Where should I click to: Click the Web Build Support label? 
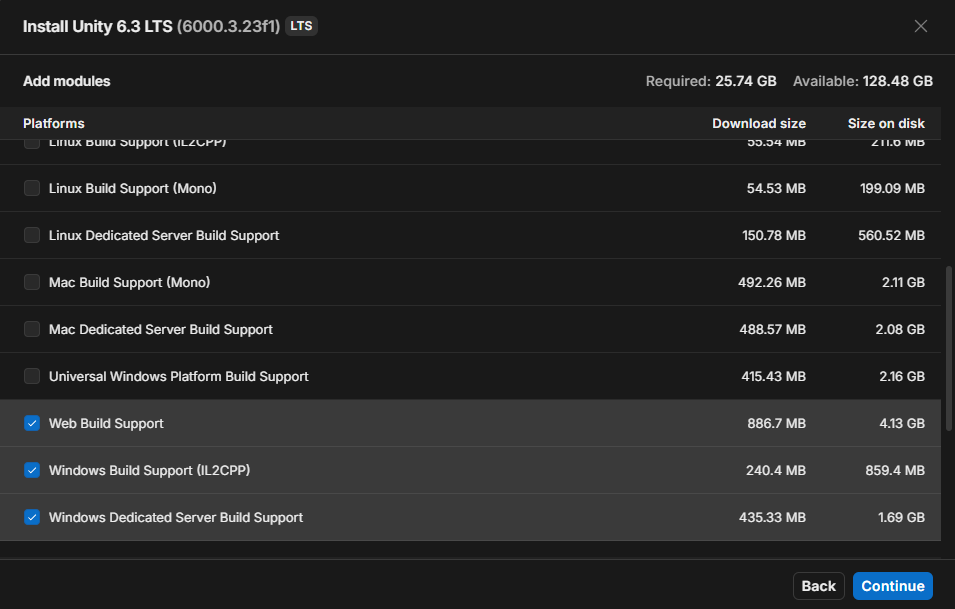pyautogui.click(x=106, y=423)
